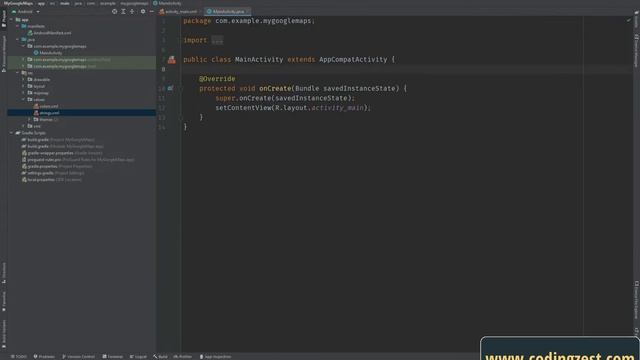Open the Terminal tool window tab
The width and height of the screenshot is (640, 360).
click(x=113, y=357)
